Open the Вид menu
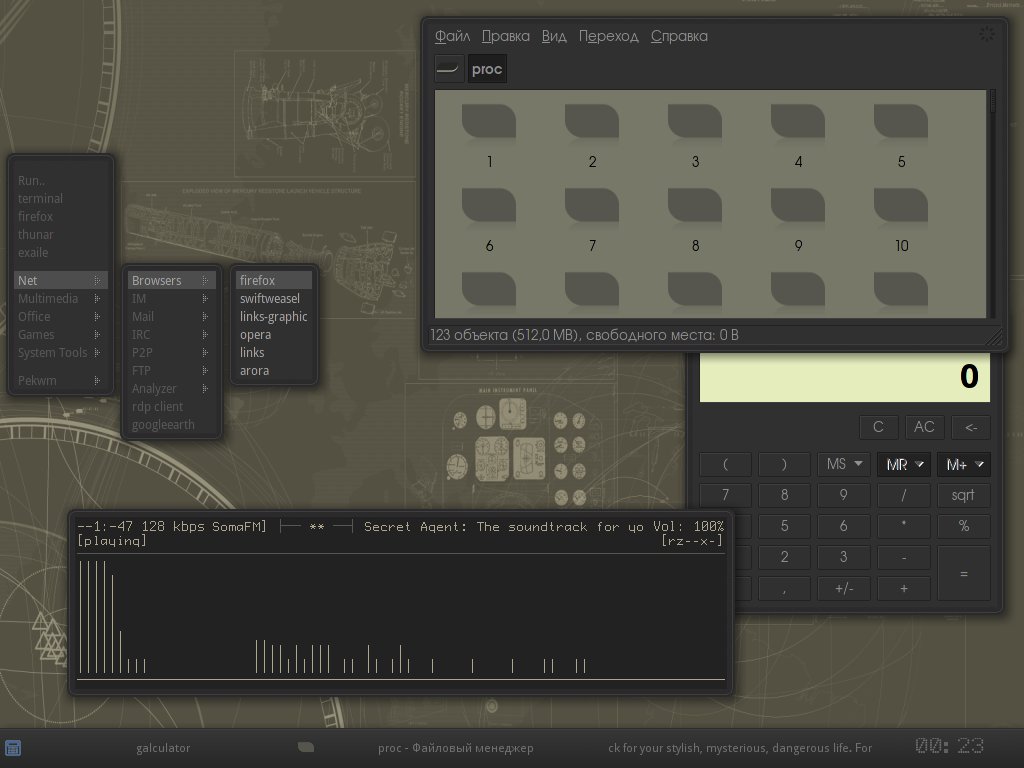1024x768 pixels. [554, 36]
